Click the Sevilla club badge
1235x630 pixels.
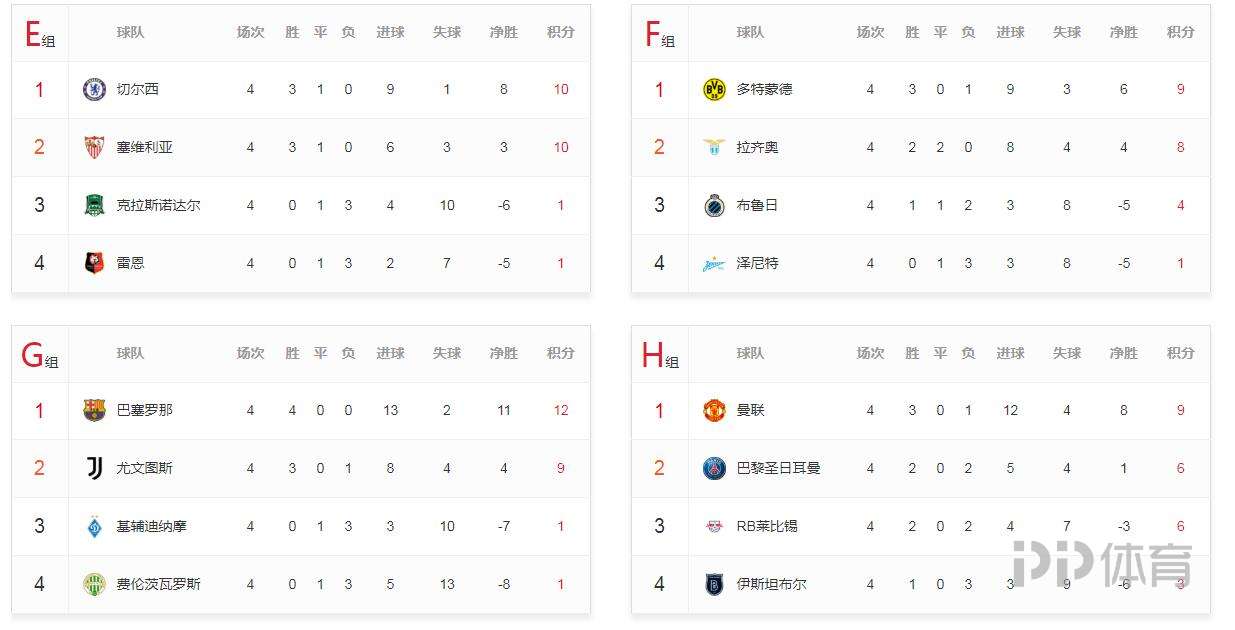point(94,148)
